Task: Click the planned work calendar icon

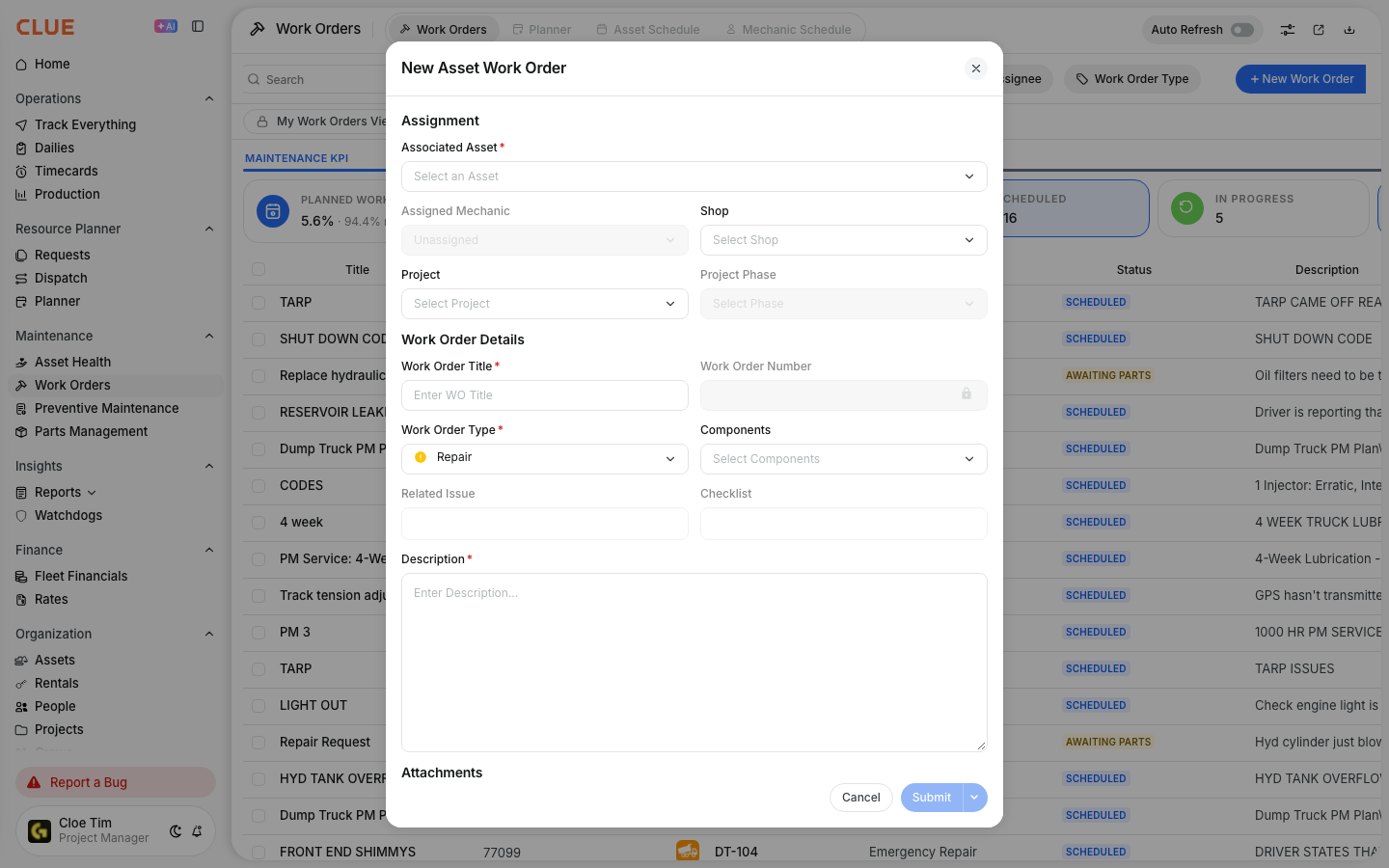Action: pos(273,210)
